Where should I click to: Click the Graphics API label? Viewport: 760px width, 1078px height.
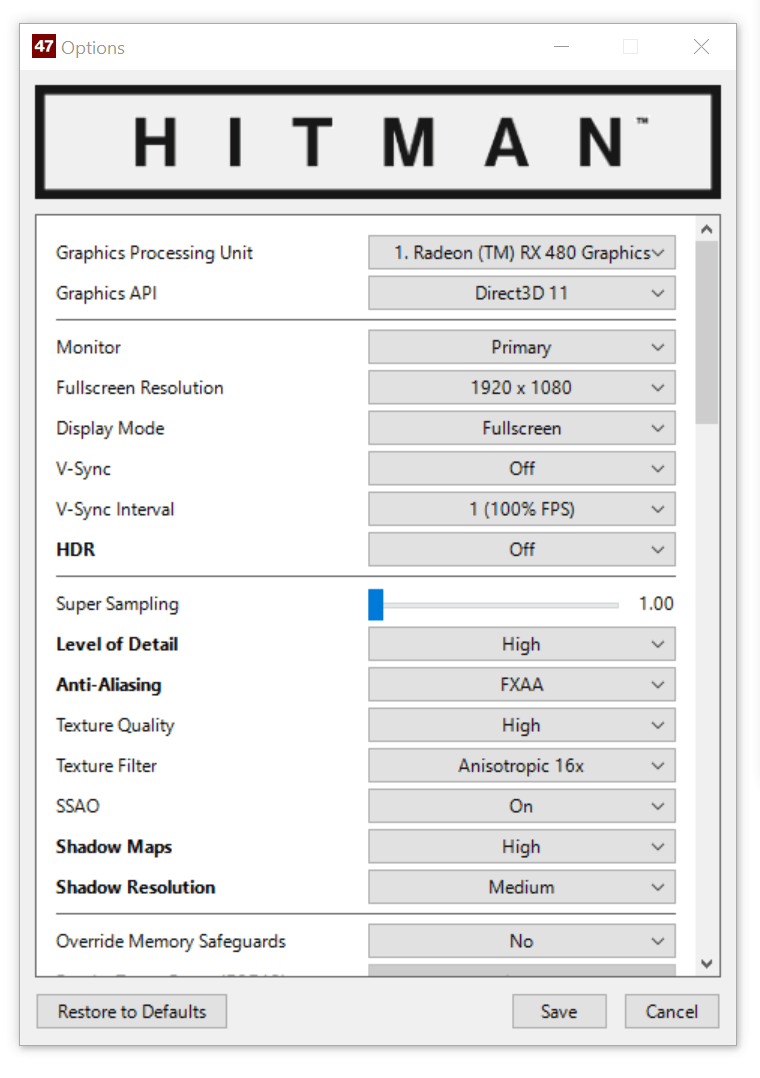tap(107, 294)
